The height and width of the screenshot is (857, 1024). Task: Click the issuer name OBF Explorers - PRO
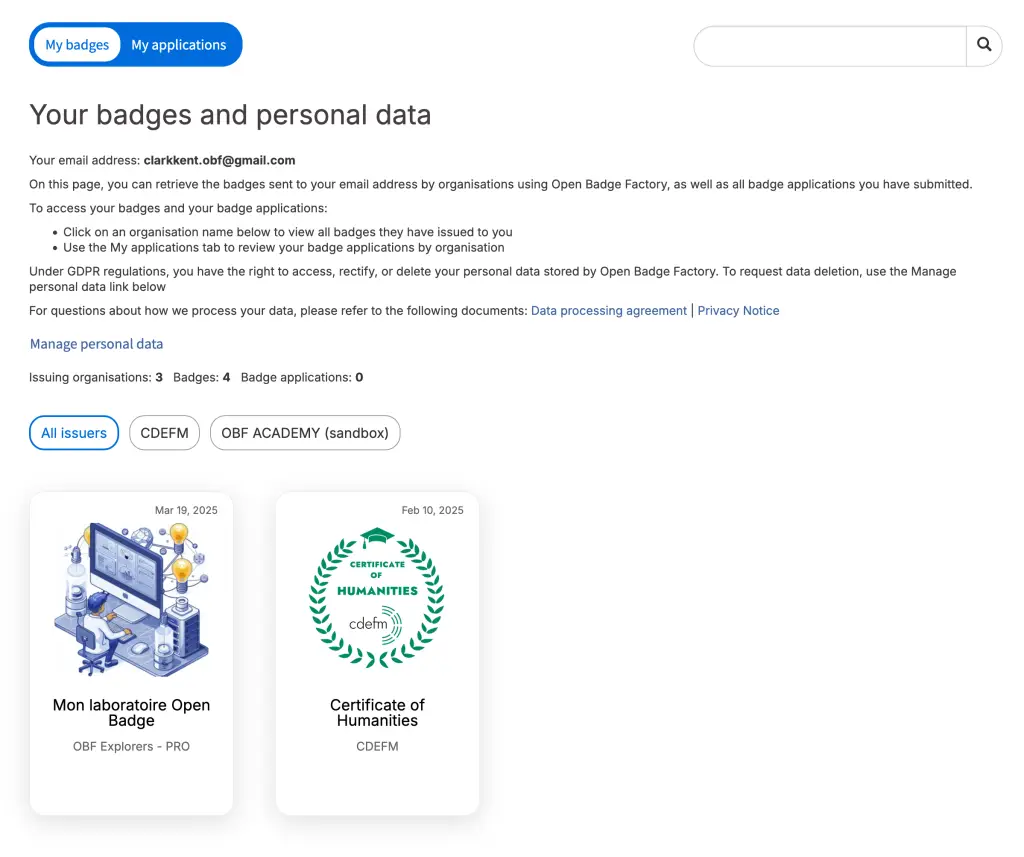[x=131, y=746]
